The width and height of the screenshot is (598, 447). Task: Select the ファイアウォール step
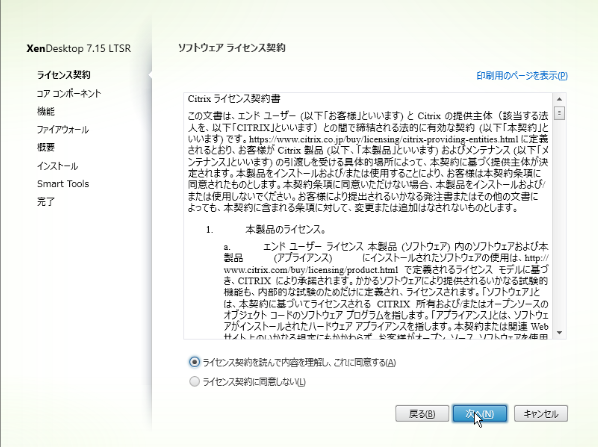tap(63, 129)
